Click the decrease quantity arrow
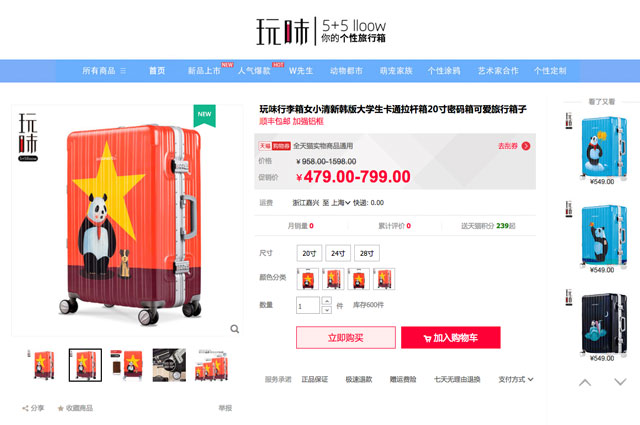This screenshot has width=640, height=425. click(327, 310)
